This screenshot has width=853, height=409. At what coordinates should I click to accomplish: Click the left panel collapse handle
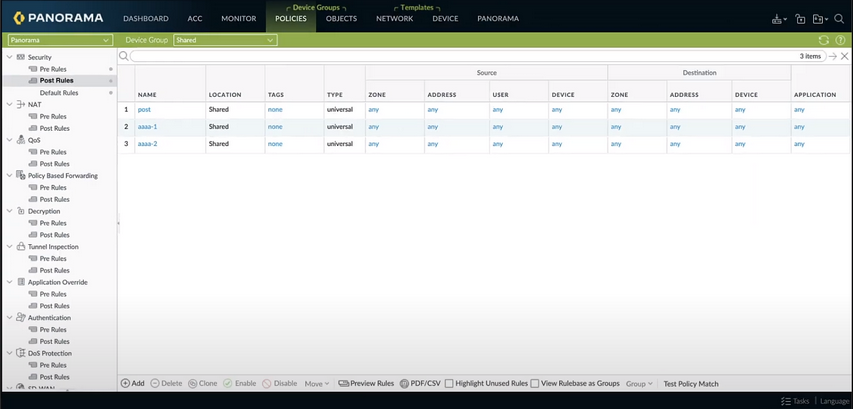118,223
